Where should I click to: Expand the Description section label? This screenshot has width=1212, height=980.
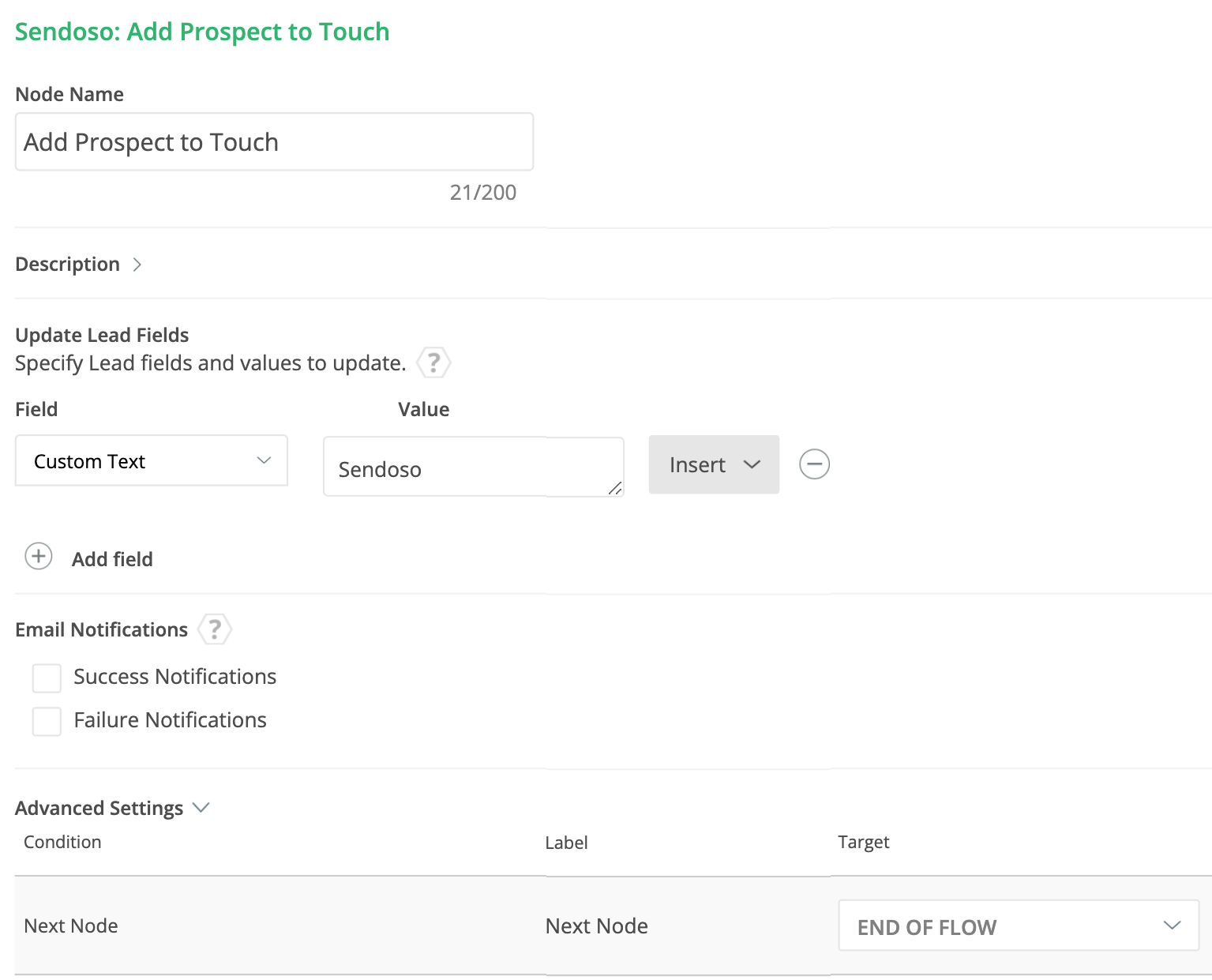[x=68, y=265]
